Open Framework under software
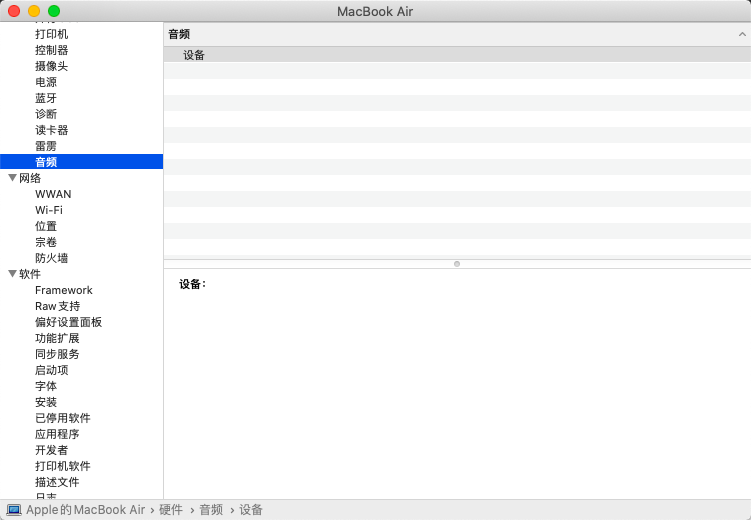This screenshot has width=751, height=520. [64, 290]
